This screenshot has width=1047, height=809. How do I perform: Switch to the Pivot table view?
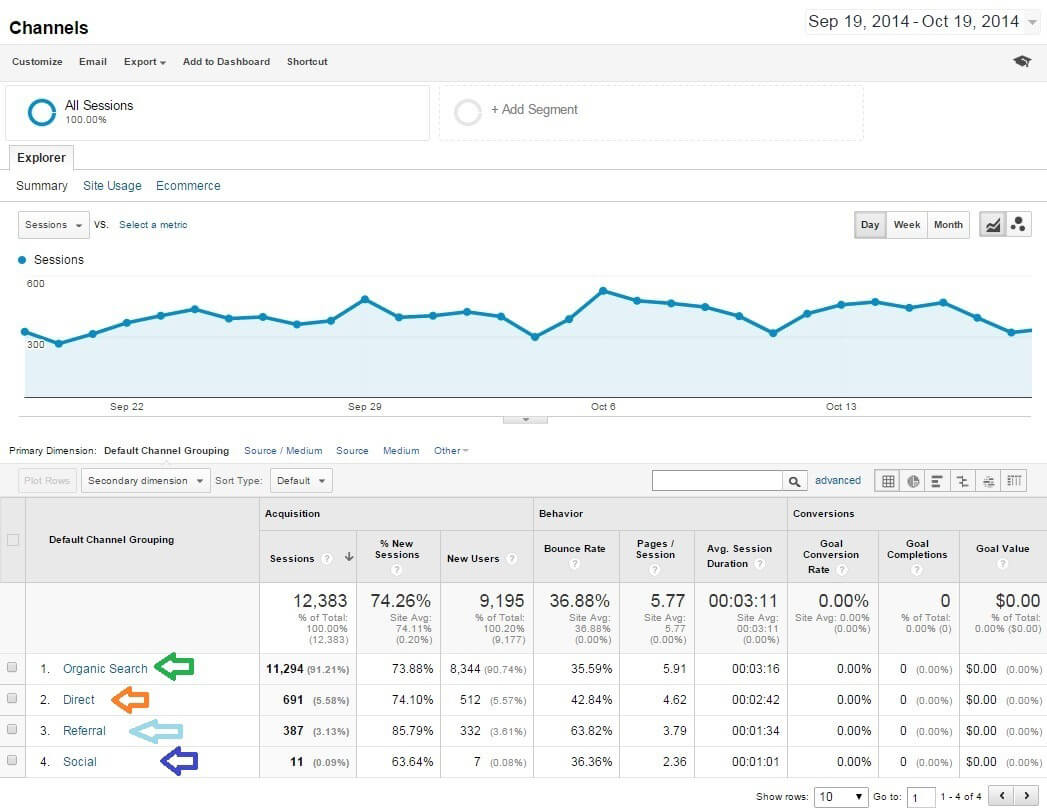1013,480
